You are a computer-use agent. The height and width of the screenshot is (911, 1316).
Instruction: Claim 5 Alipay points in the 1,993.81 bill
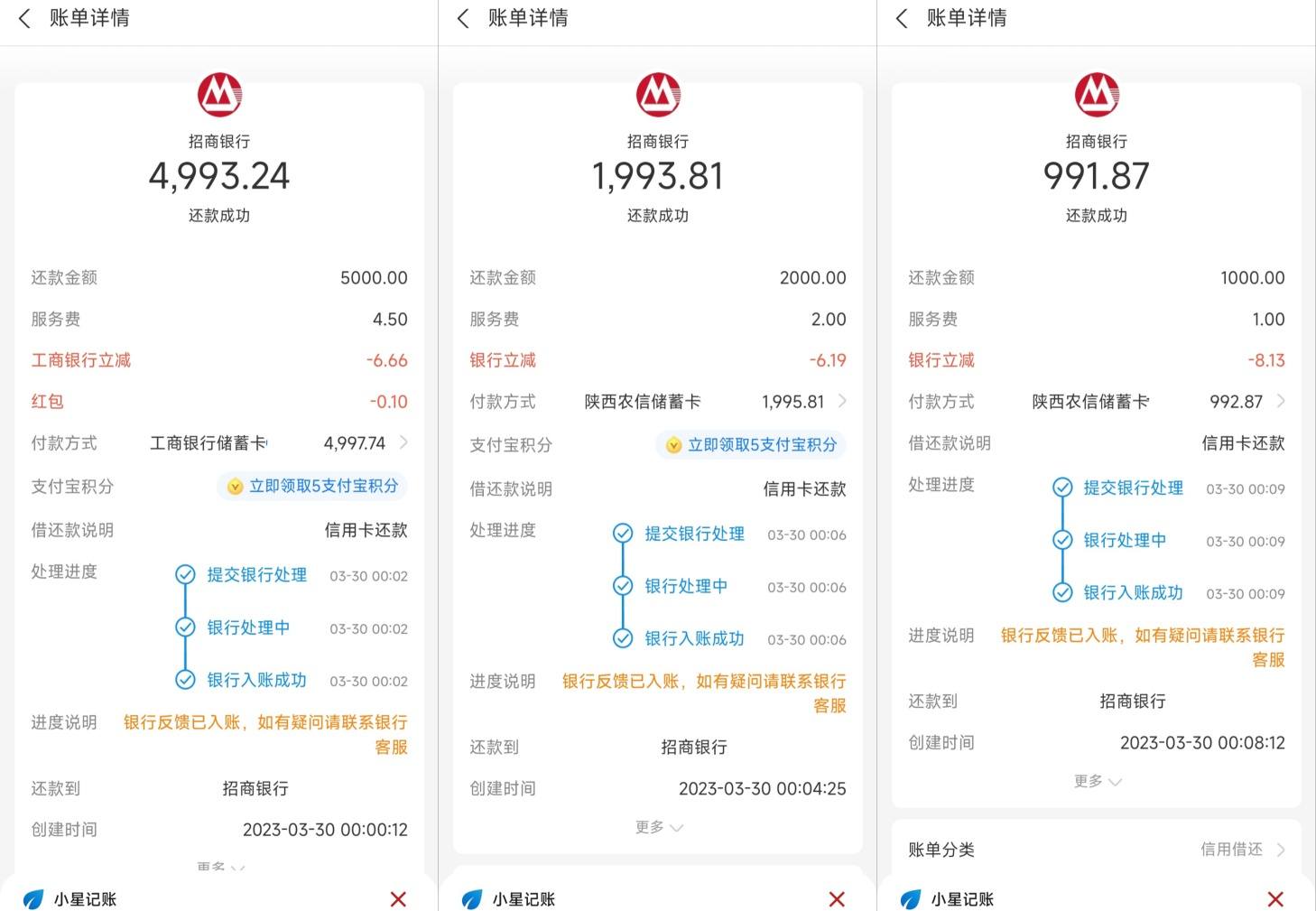(751, 444)
